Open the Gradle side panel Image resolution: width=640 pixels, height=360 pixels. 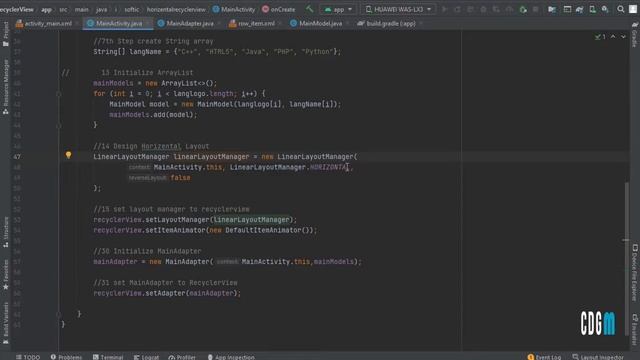(x=635, y=34)
